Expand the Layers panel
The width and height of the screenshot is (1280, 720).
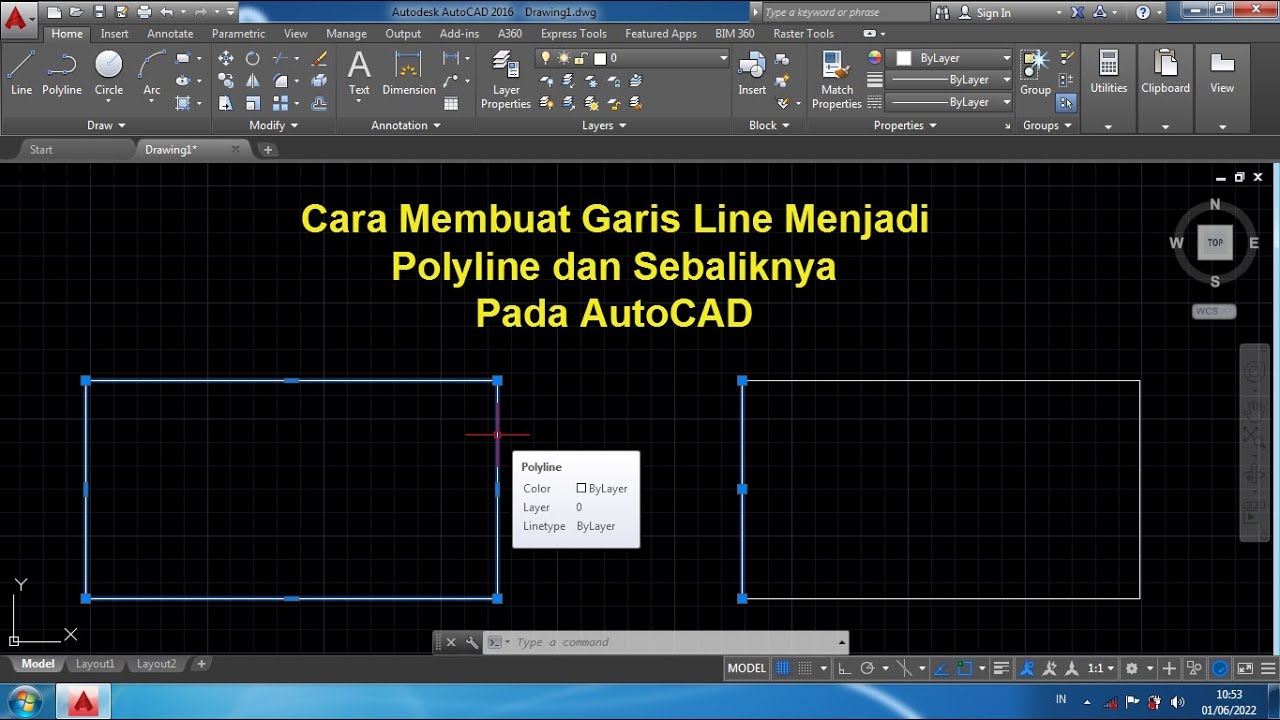tap(604, 125)
